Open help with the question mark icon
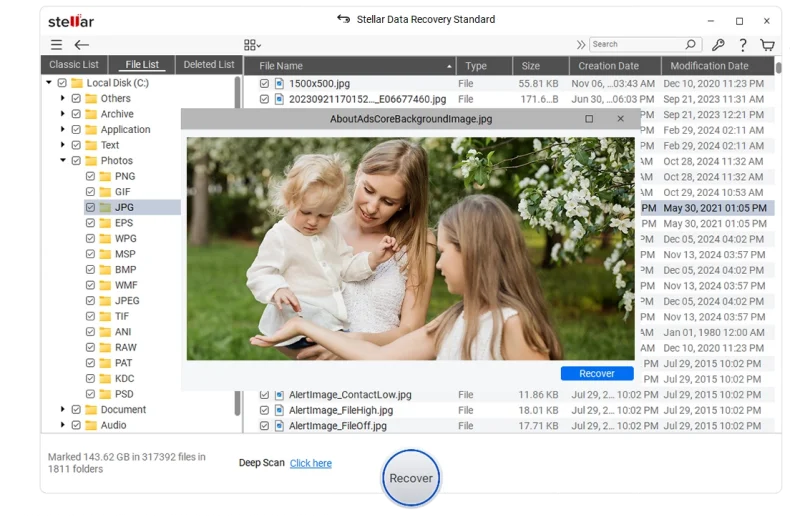This screenshot has width=800, height=517. click(x=743, y=45)
